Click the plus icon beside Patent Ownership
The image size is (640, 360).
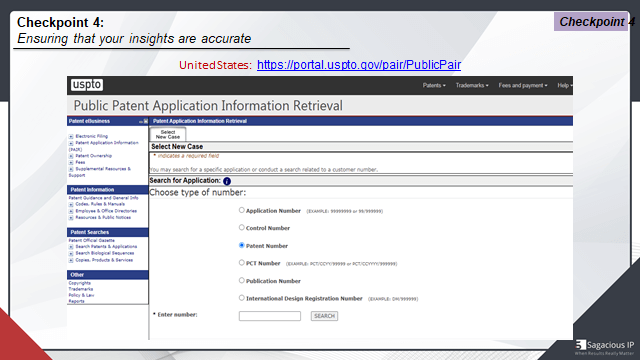(x=71, y=156)
